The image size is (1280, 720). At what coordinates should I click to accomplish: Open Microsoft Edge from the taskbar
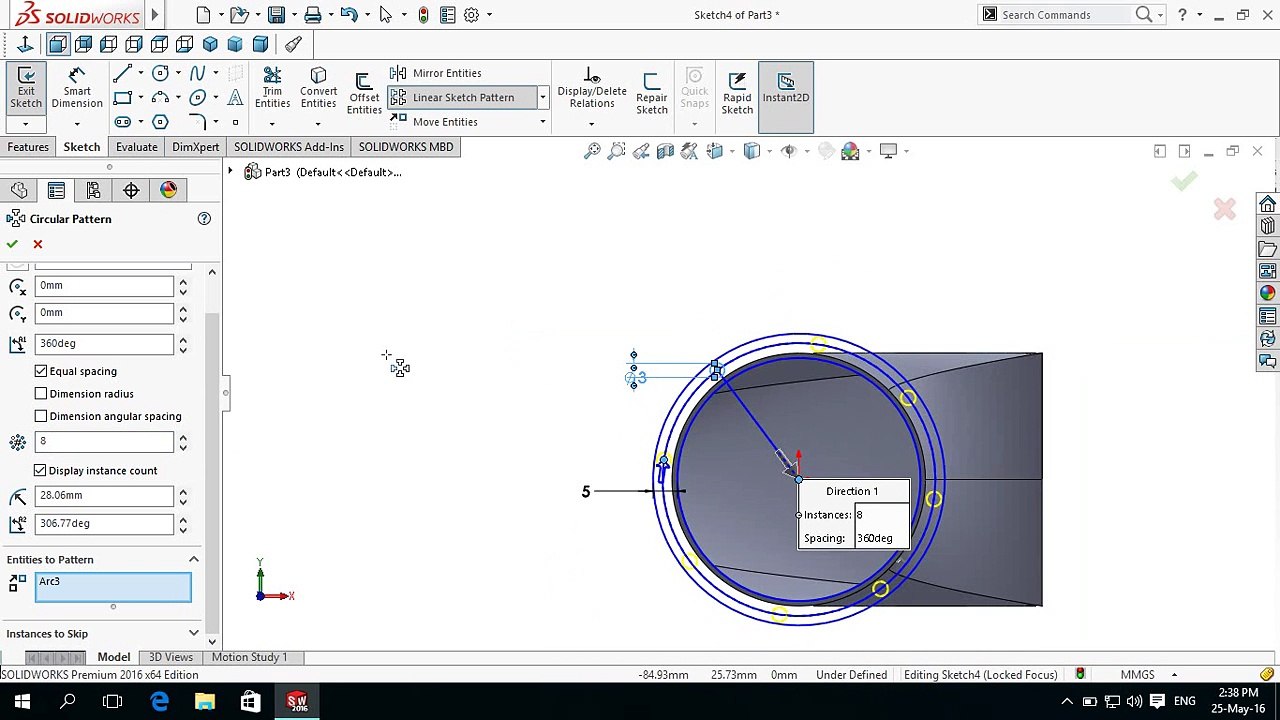coord(160,702)
